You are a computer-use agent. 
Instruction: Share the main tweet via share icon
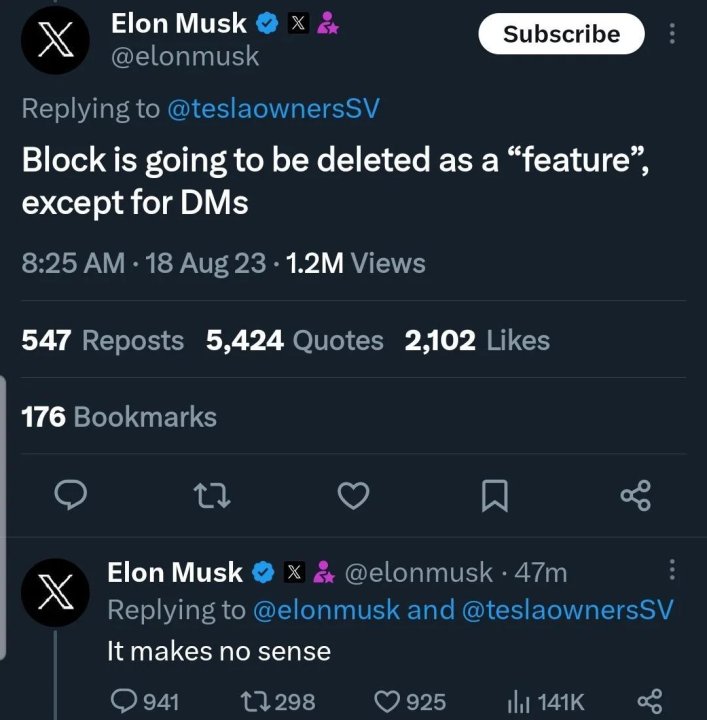[x=635, y=494]
